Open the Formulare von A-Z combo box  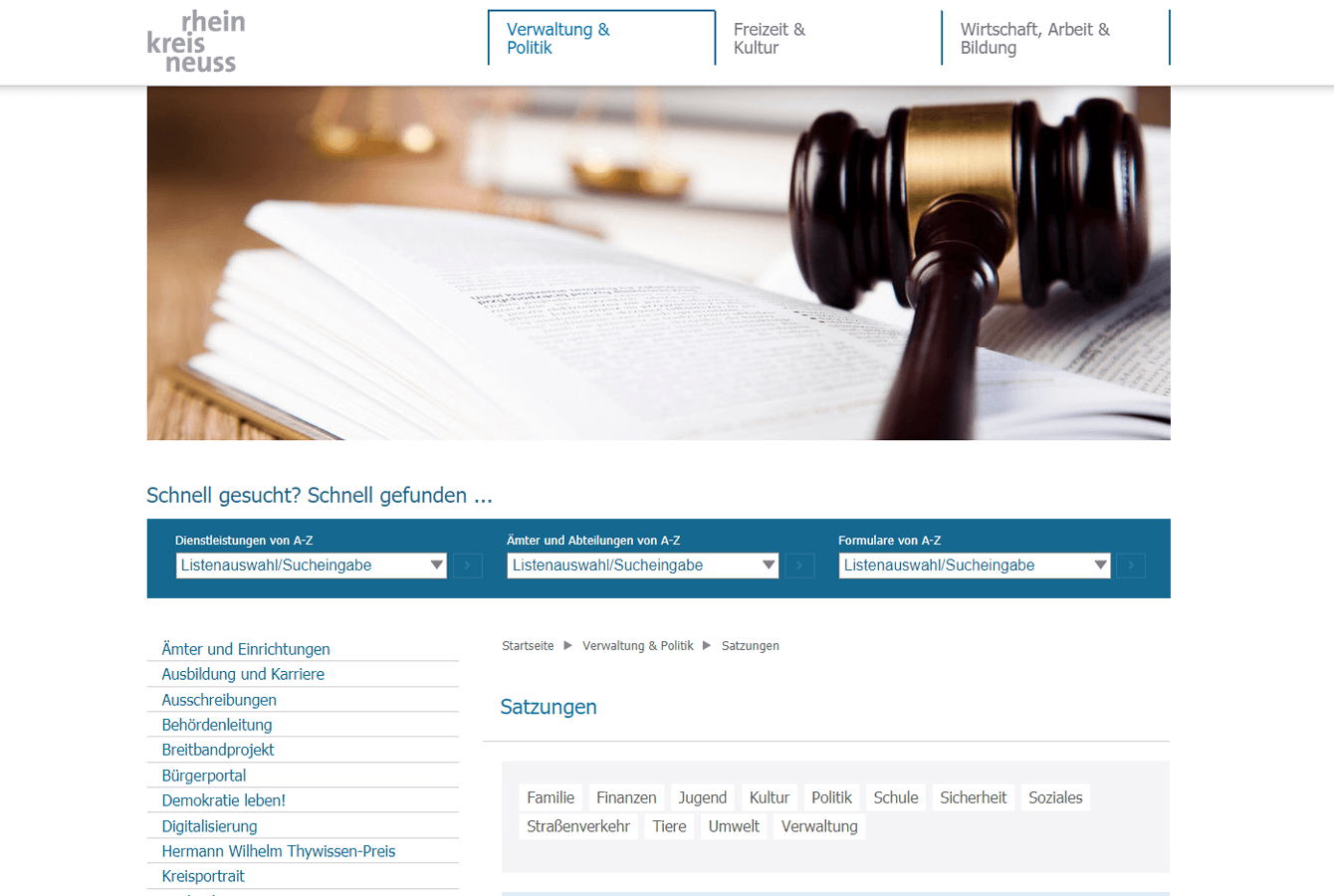click(x=974, y=565)
